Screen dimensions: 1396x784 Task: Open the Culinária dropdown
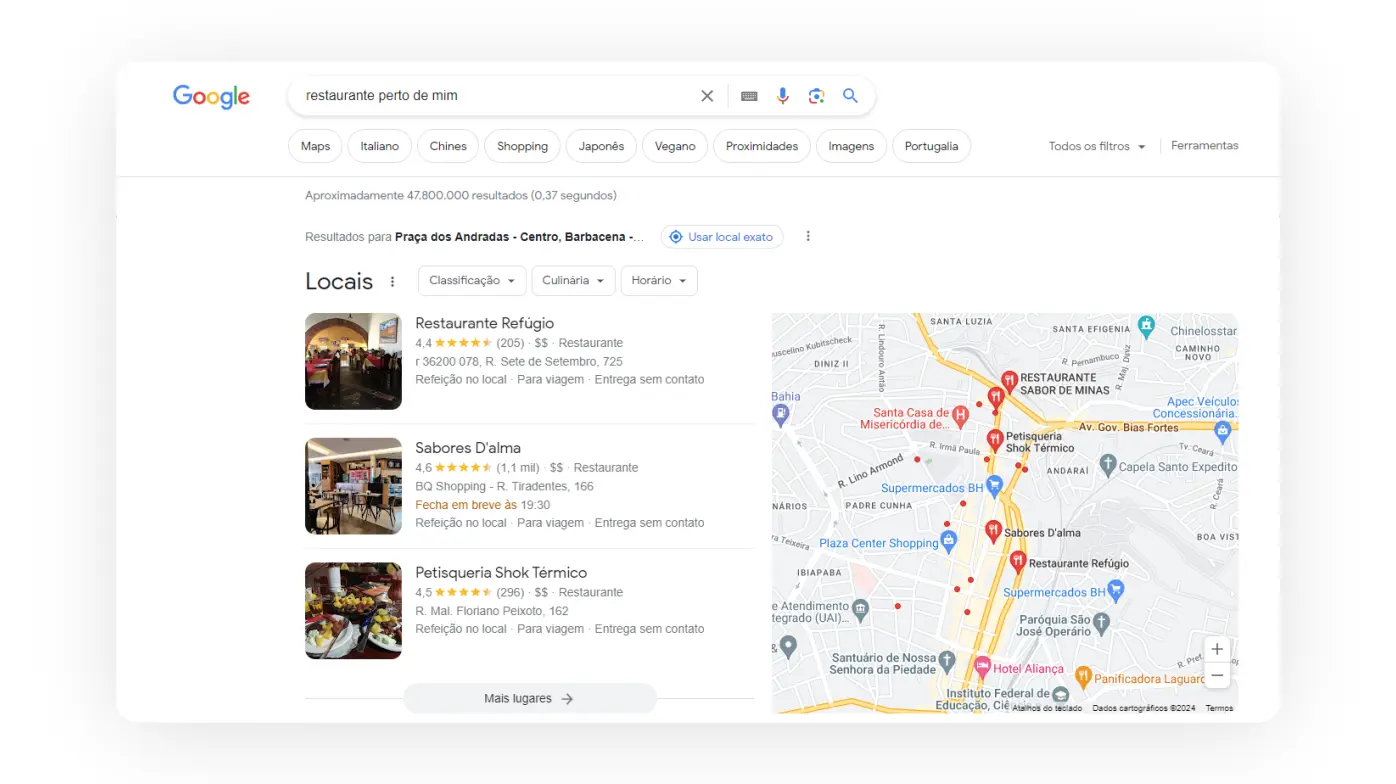pyautogui.click(x=573, y=281)
